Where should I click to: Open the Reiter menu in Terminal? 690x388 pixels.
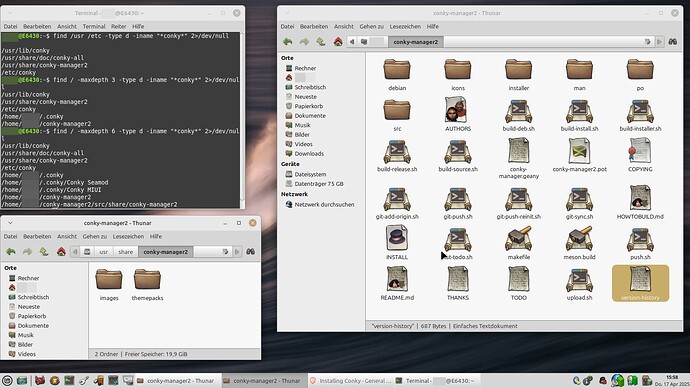118,26
